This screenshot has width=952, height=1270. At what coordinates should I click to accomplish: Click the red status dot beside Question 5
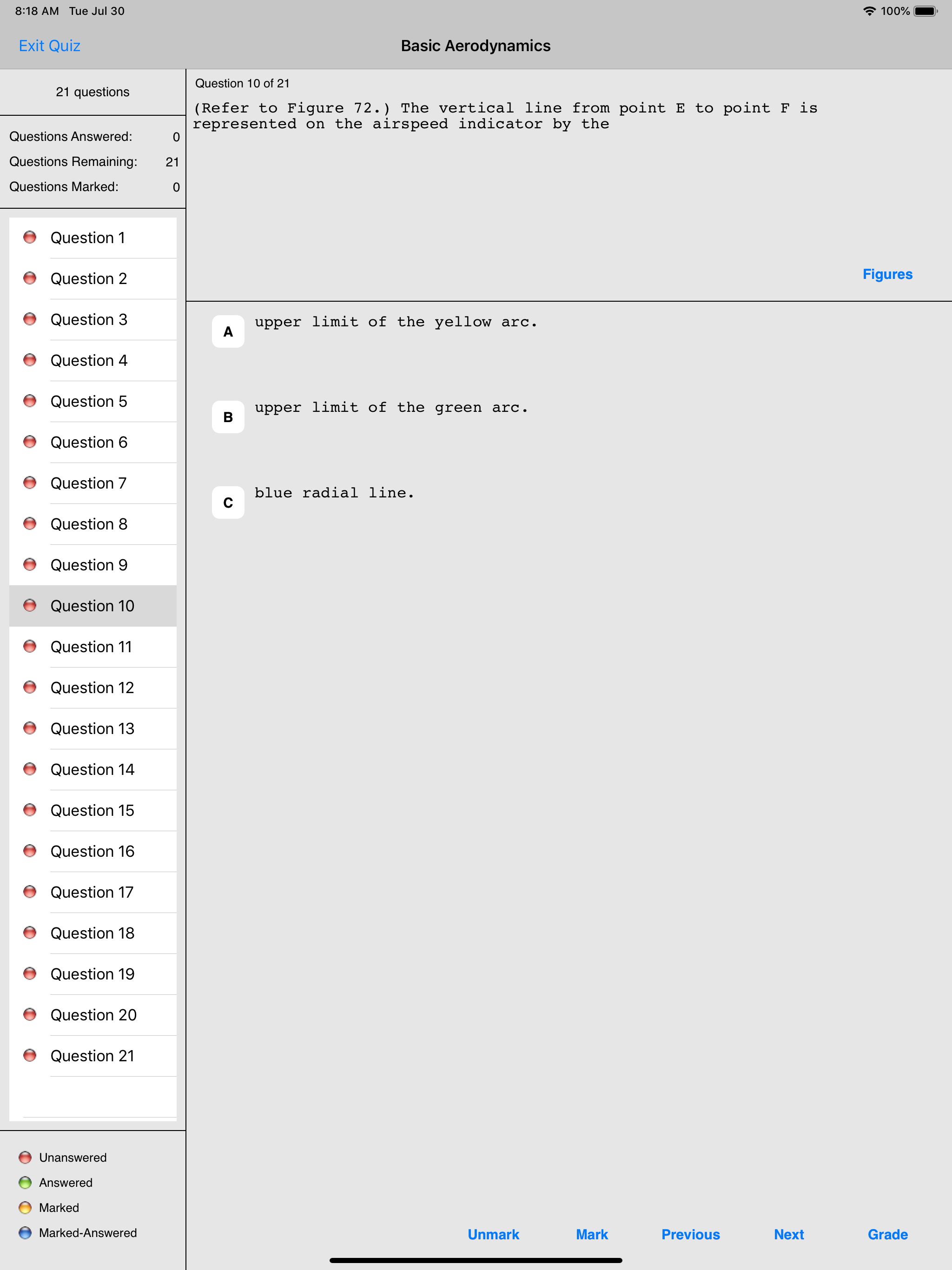pyautogui.click(x=30, y=401)
